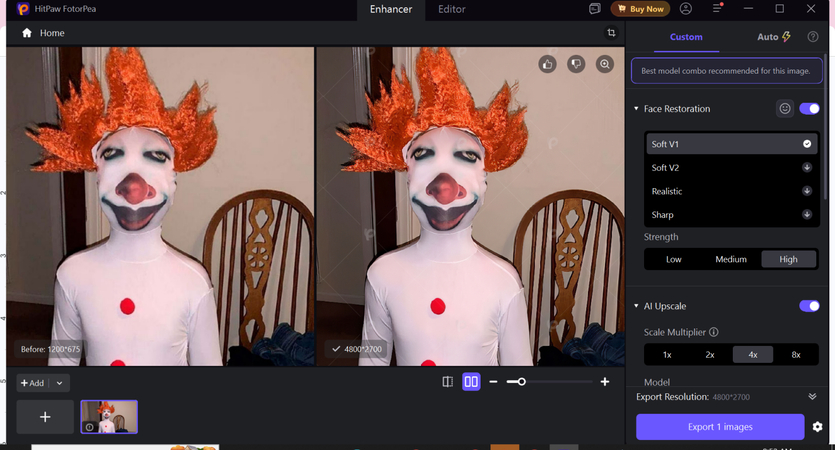
Task: Open the feedback message icon
Action: tap(595, 9)
